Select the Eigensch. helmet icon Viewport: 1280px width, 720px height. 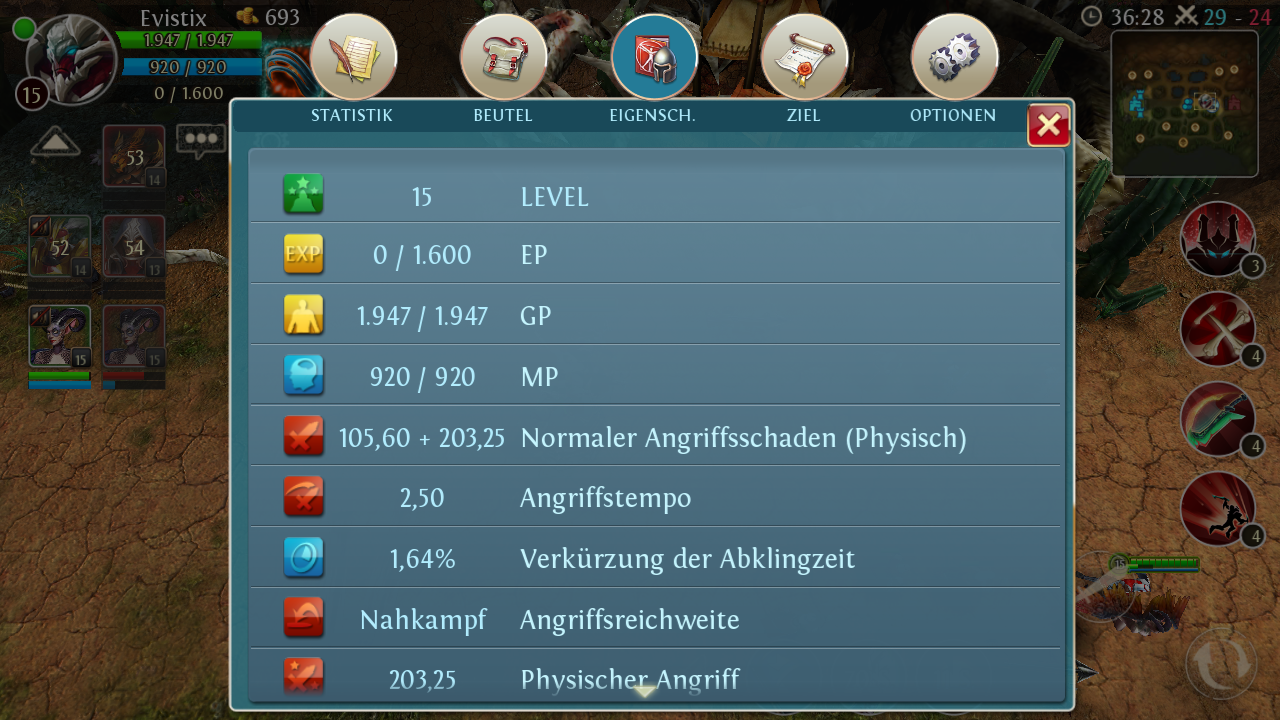pyautogui.click(x=654, y=57)
